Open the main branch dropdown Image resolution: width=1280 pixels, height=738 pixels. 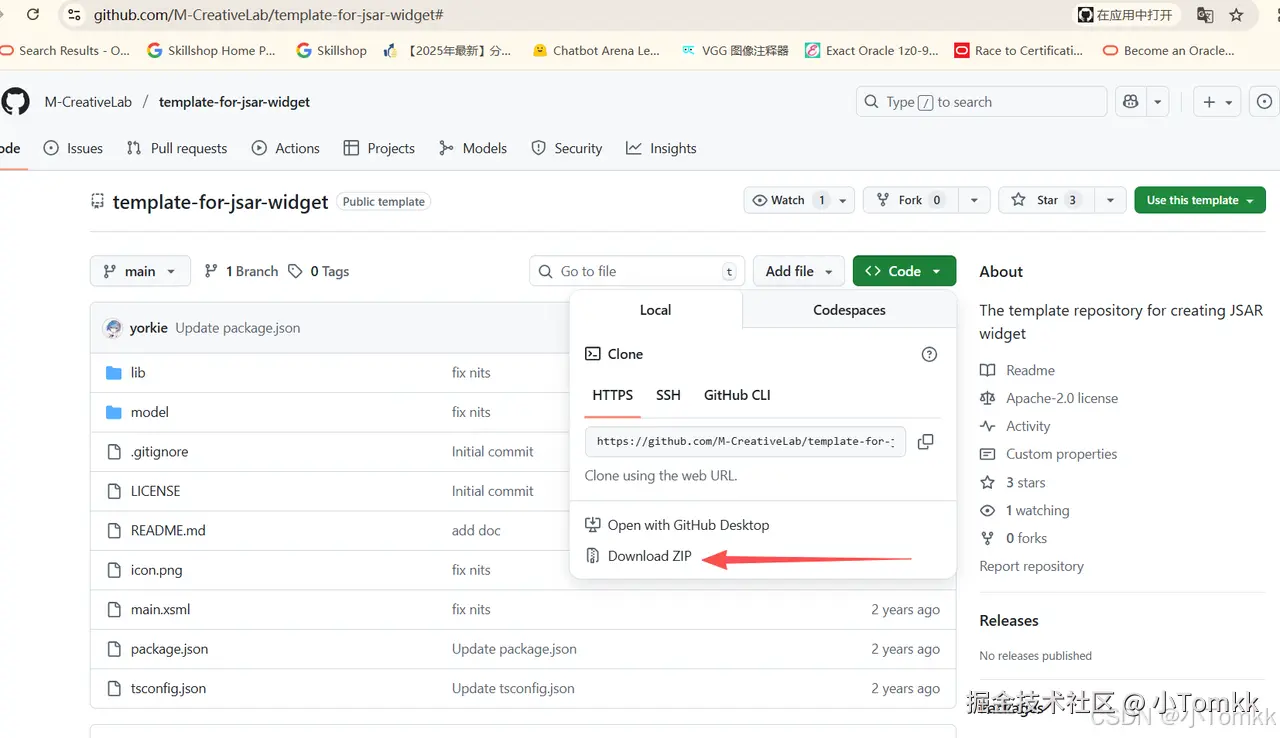click(x=140, y=271)
